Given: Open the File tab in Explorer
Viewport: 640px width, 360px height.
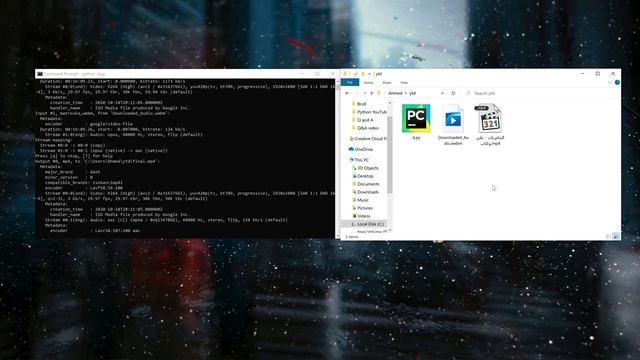Looking at the screenshot, I should pos(350,82).
